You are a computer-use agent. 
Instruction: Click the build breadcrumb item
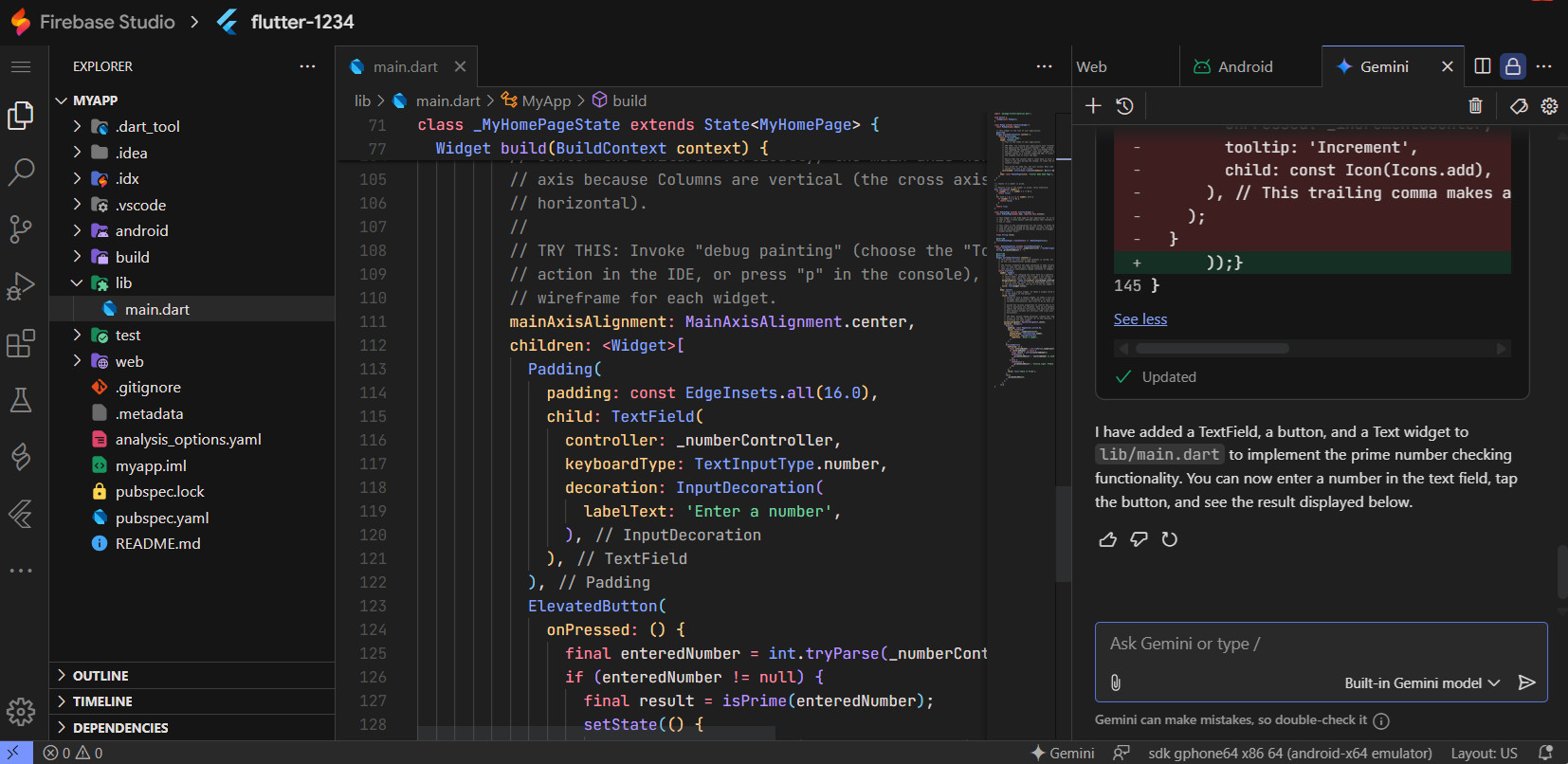[619, 100]
